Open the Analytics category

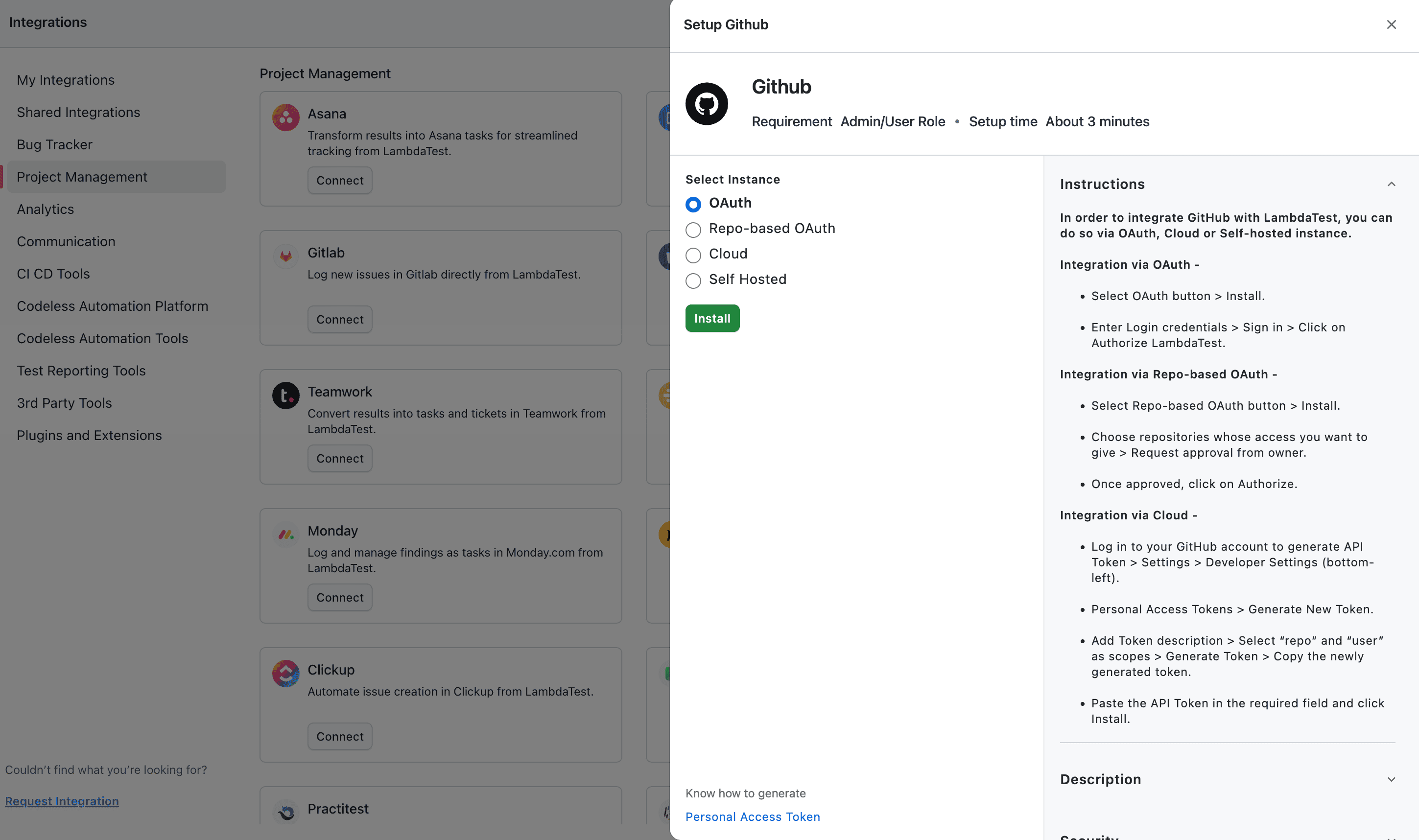click(x=45, y=210)
